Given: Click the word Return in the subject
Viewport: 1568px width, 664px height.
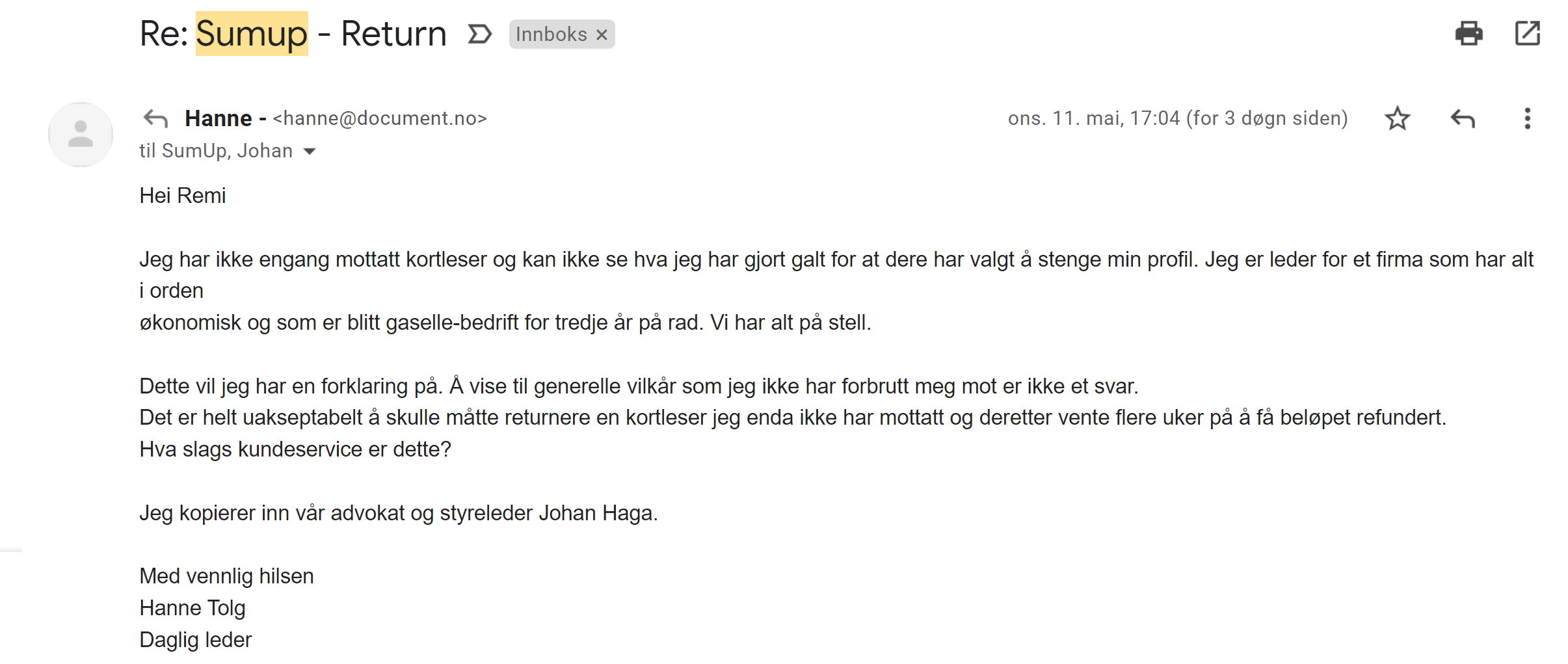Looking at the screenshot, I should coord(393,34).
